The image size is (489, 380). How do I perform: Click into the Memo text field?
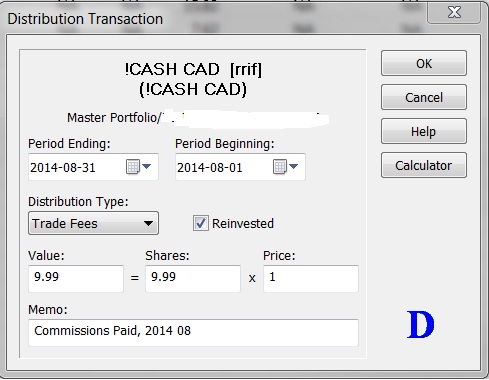click(193, 333)
